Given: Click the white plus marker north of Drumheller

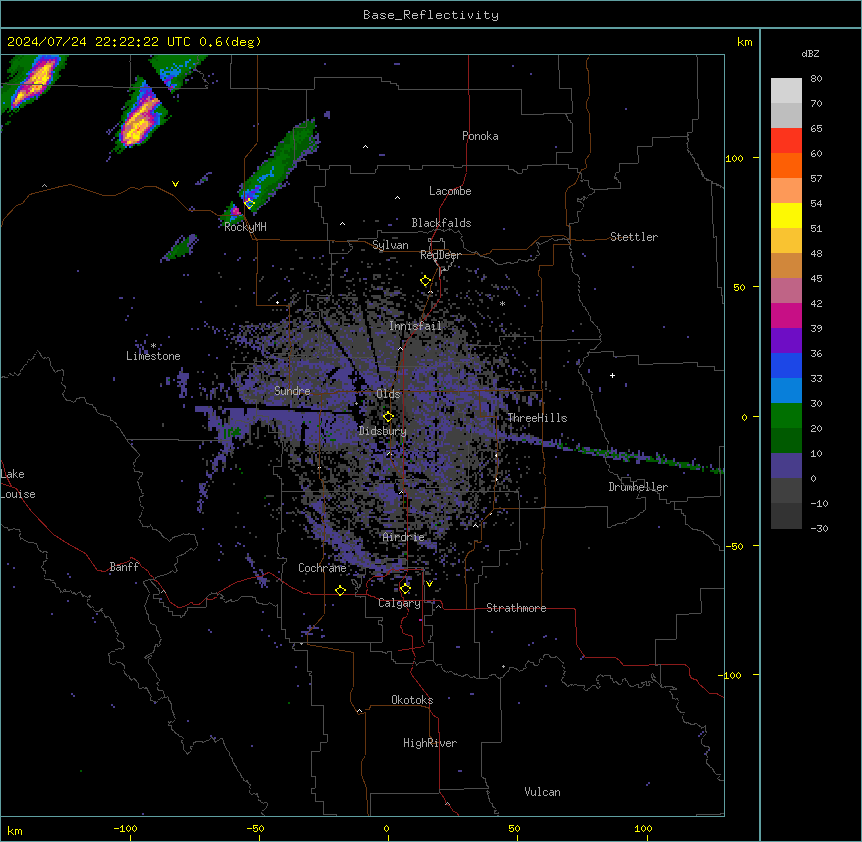Looking at the screenshot, I should tap(612, 375).
